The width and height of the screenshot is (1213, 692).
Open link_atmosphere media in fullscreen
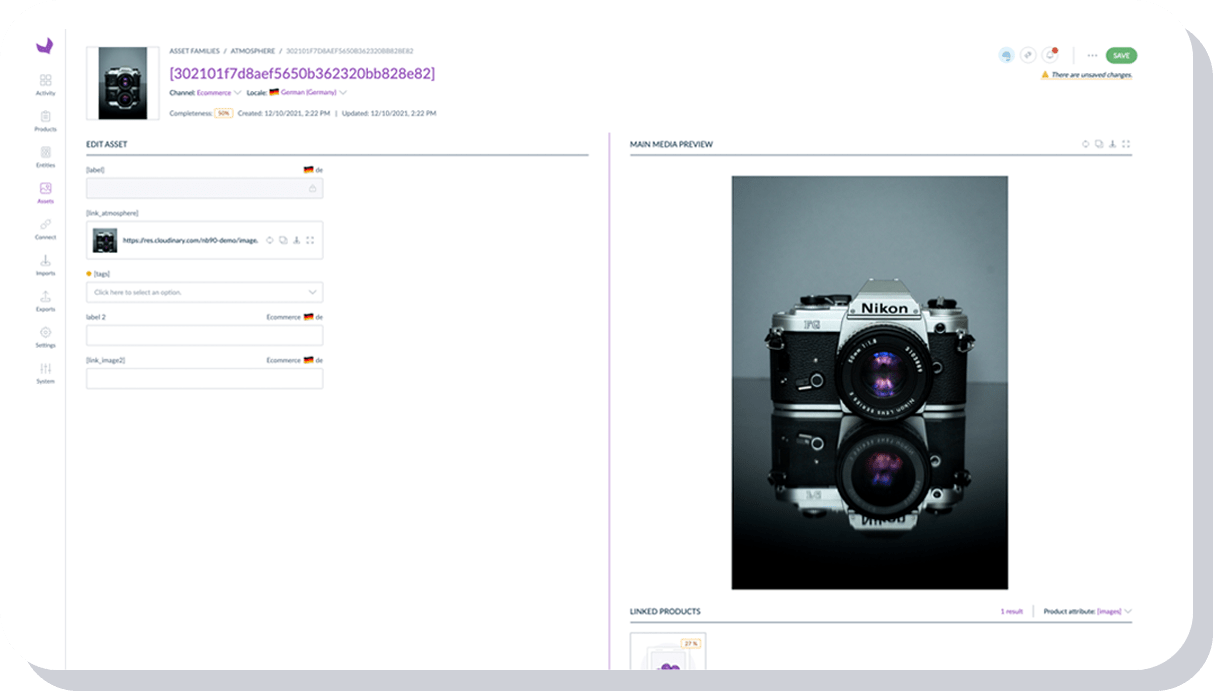pyautogui.click(x=310, y=240)
